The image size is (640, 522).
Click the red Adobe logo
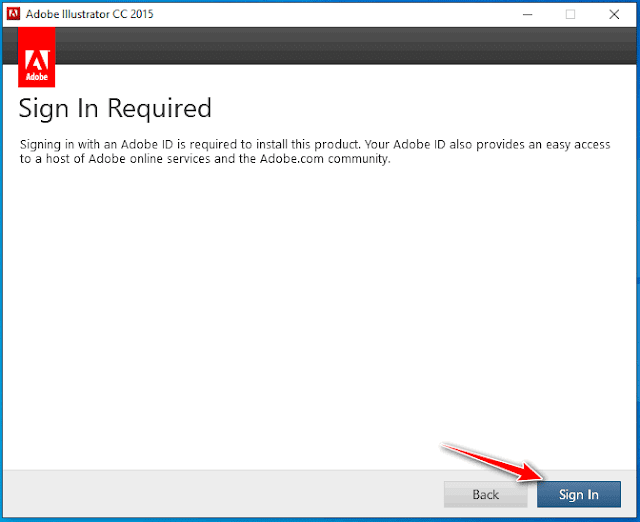37,57
